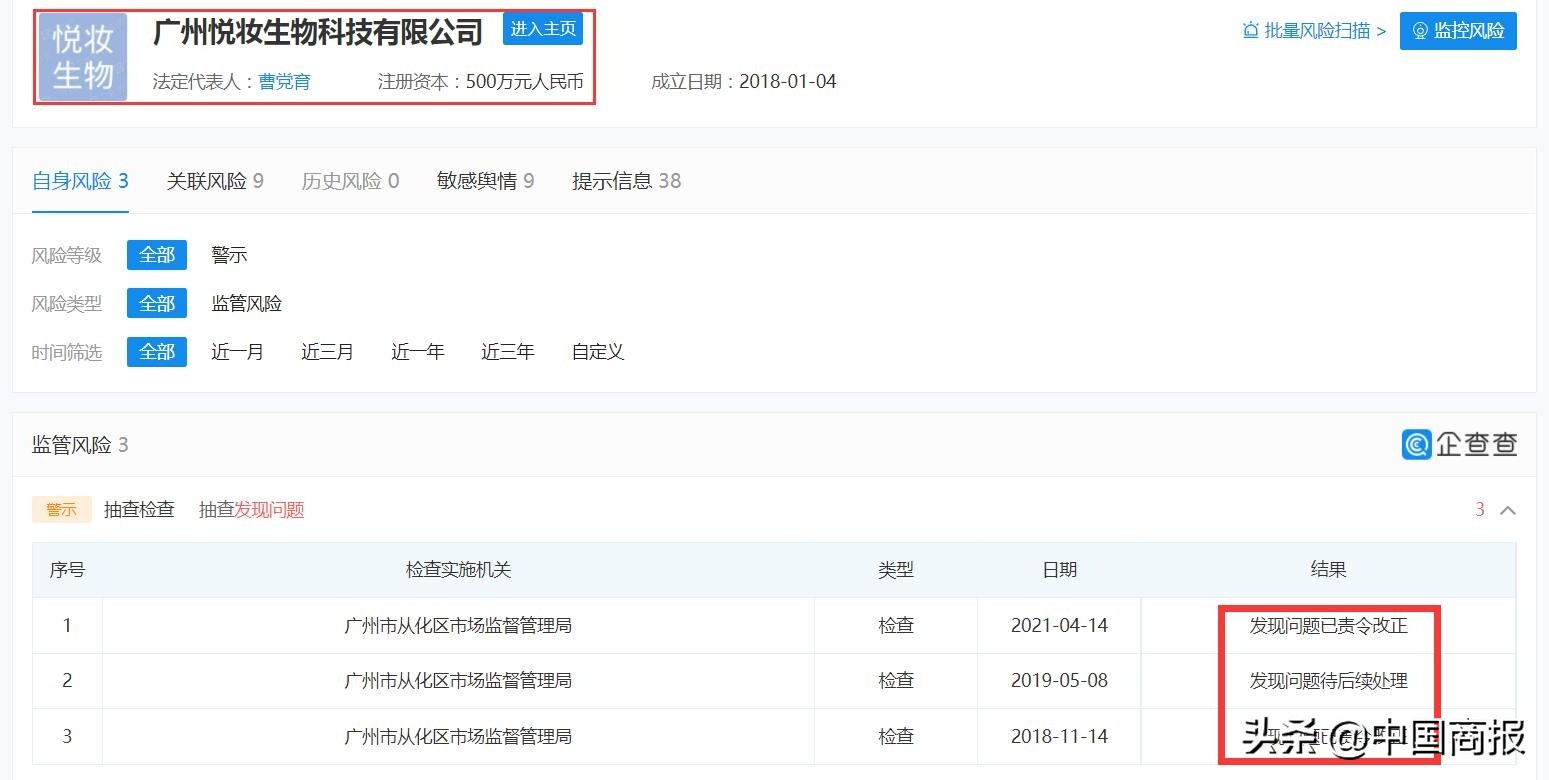Click the 企查查 blue logo icon
This screenshot has width=1549, height=780.
pyautogui.click(x=1416, y=444)
